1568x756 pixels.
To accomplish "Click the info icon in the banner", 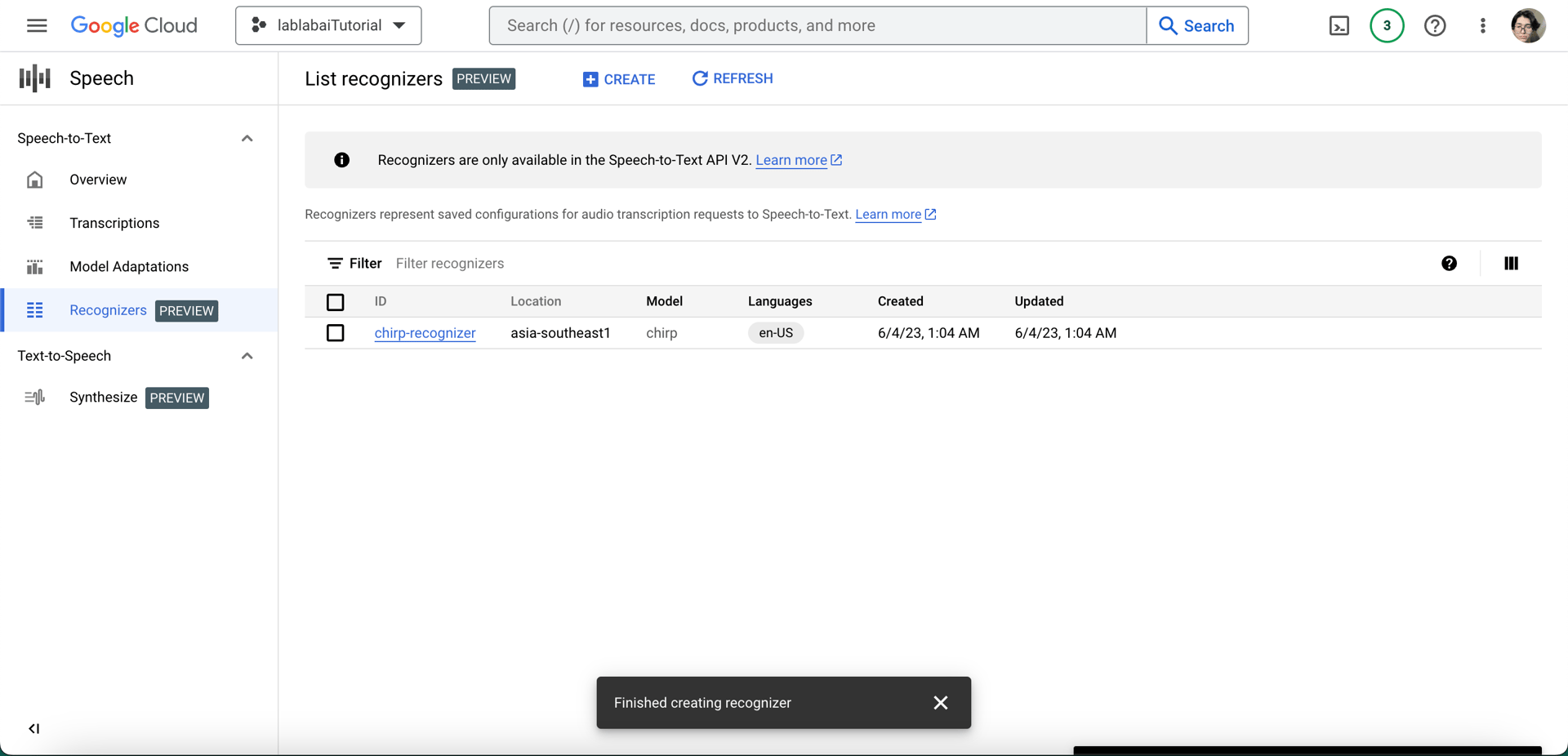I will (x=342, y=160).
